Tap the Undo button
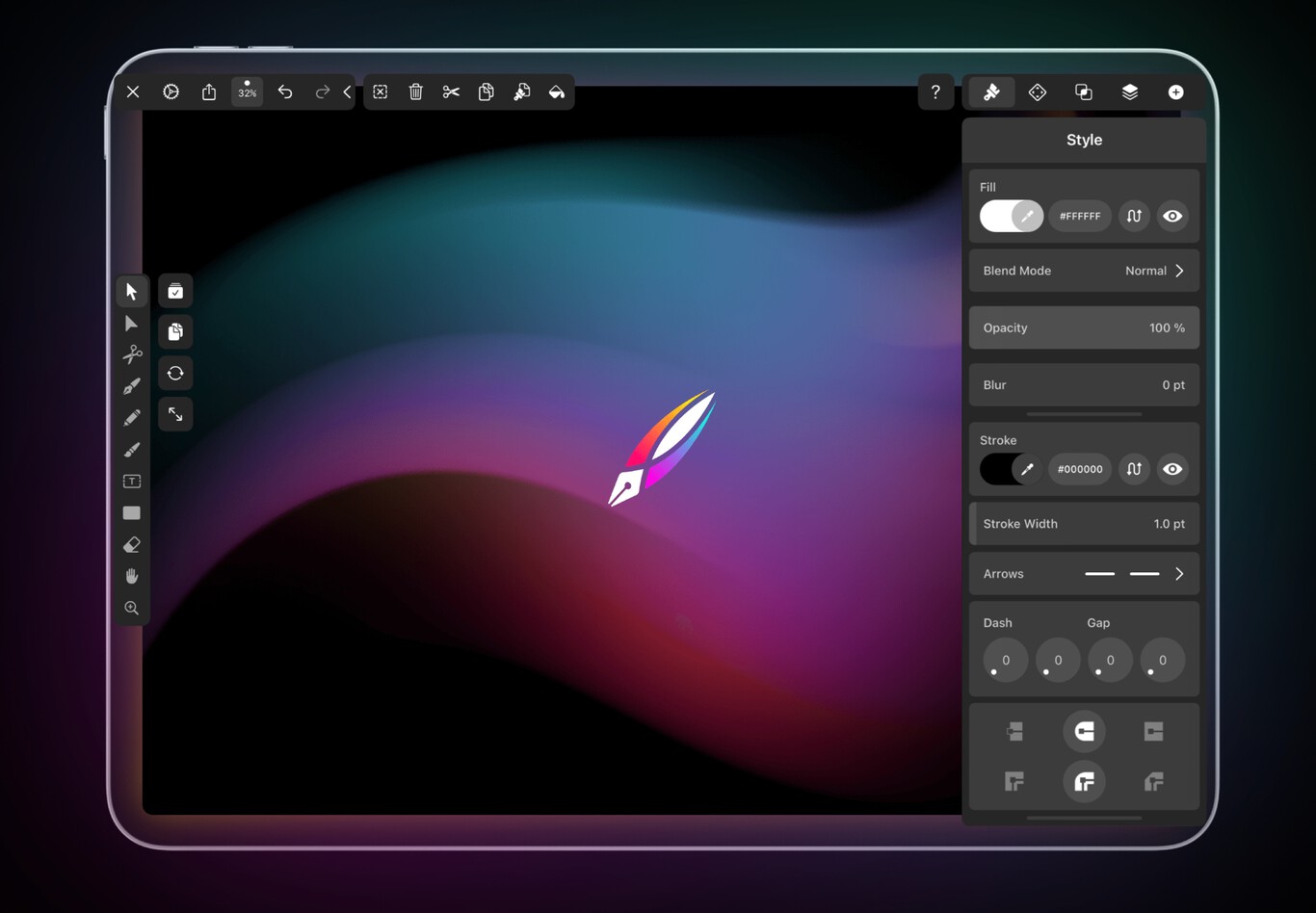 [x=285, y=91]
